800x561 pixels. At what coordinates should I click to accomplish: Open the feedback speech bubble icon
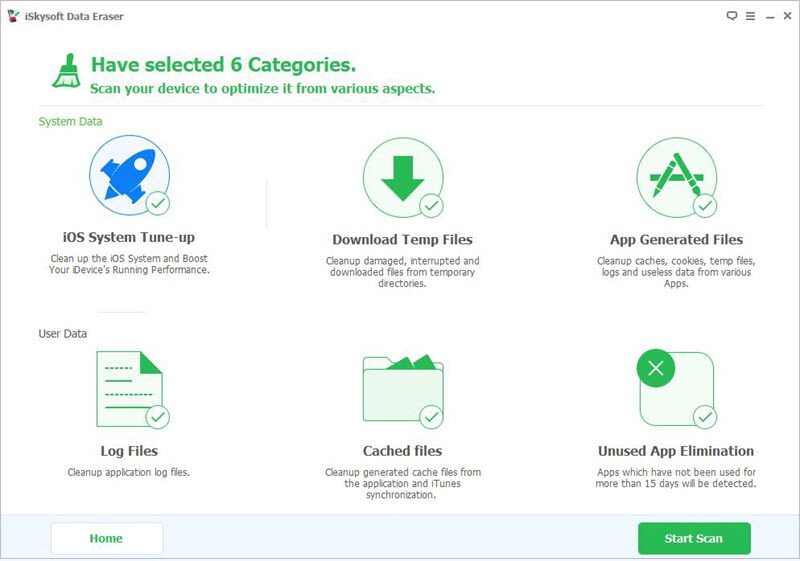[732, 16]
